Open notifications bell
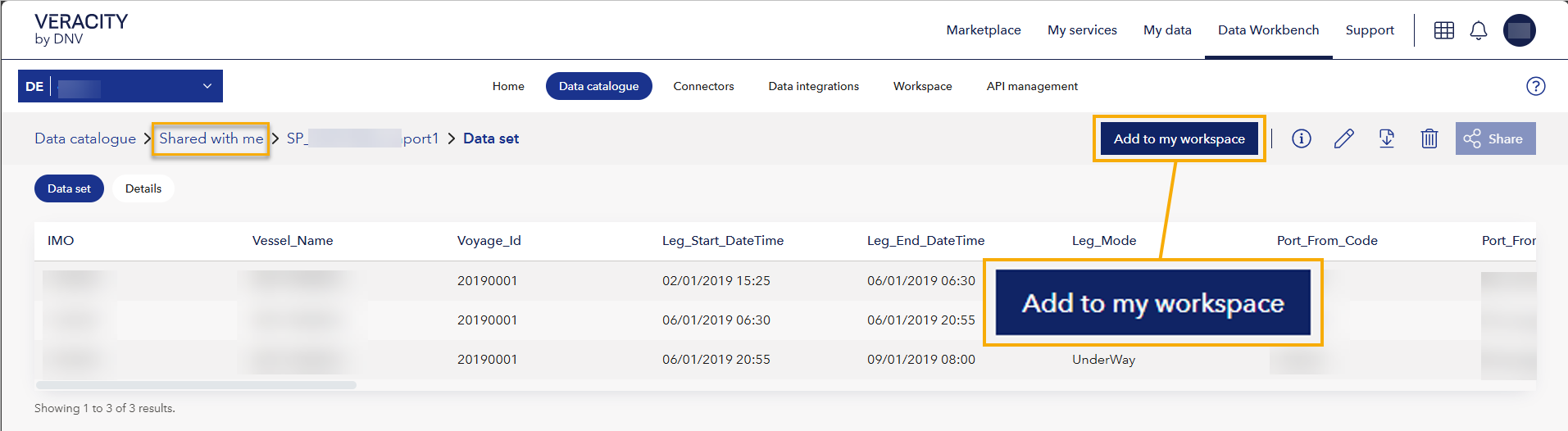The image size is (1568, 431). pos(1478,30)
